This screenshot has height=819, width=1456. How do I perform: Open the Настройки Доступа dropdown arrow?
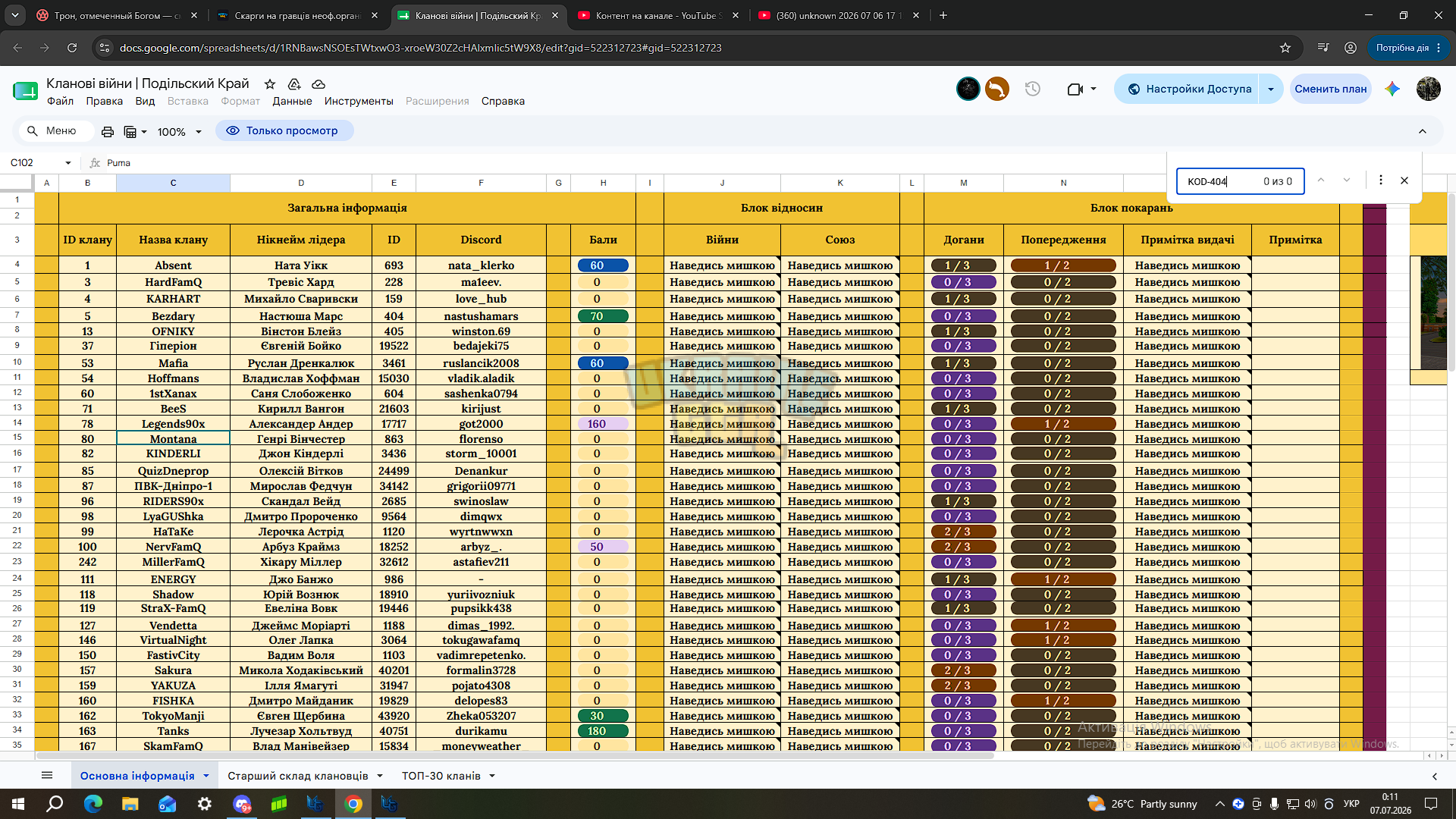pyautogui.click(x=1271, y=89)
